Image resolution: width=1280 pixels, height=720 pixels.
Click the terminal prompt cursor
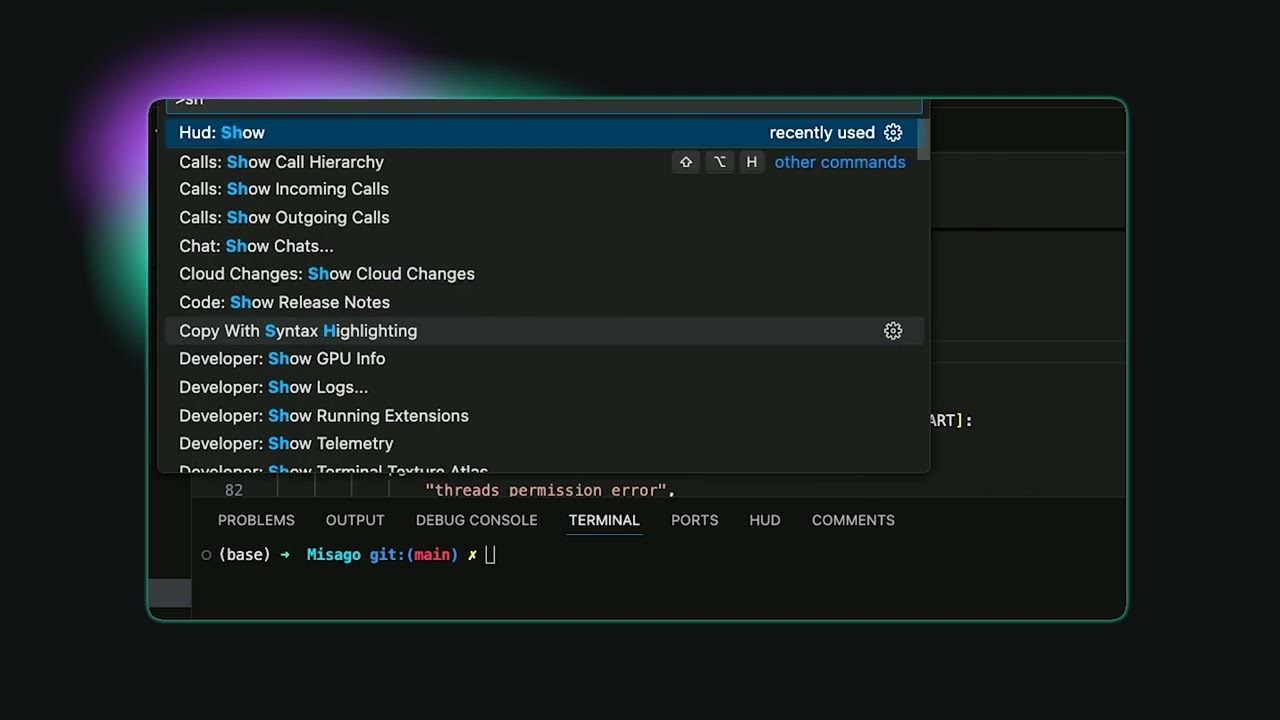(490, 555)
